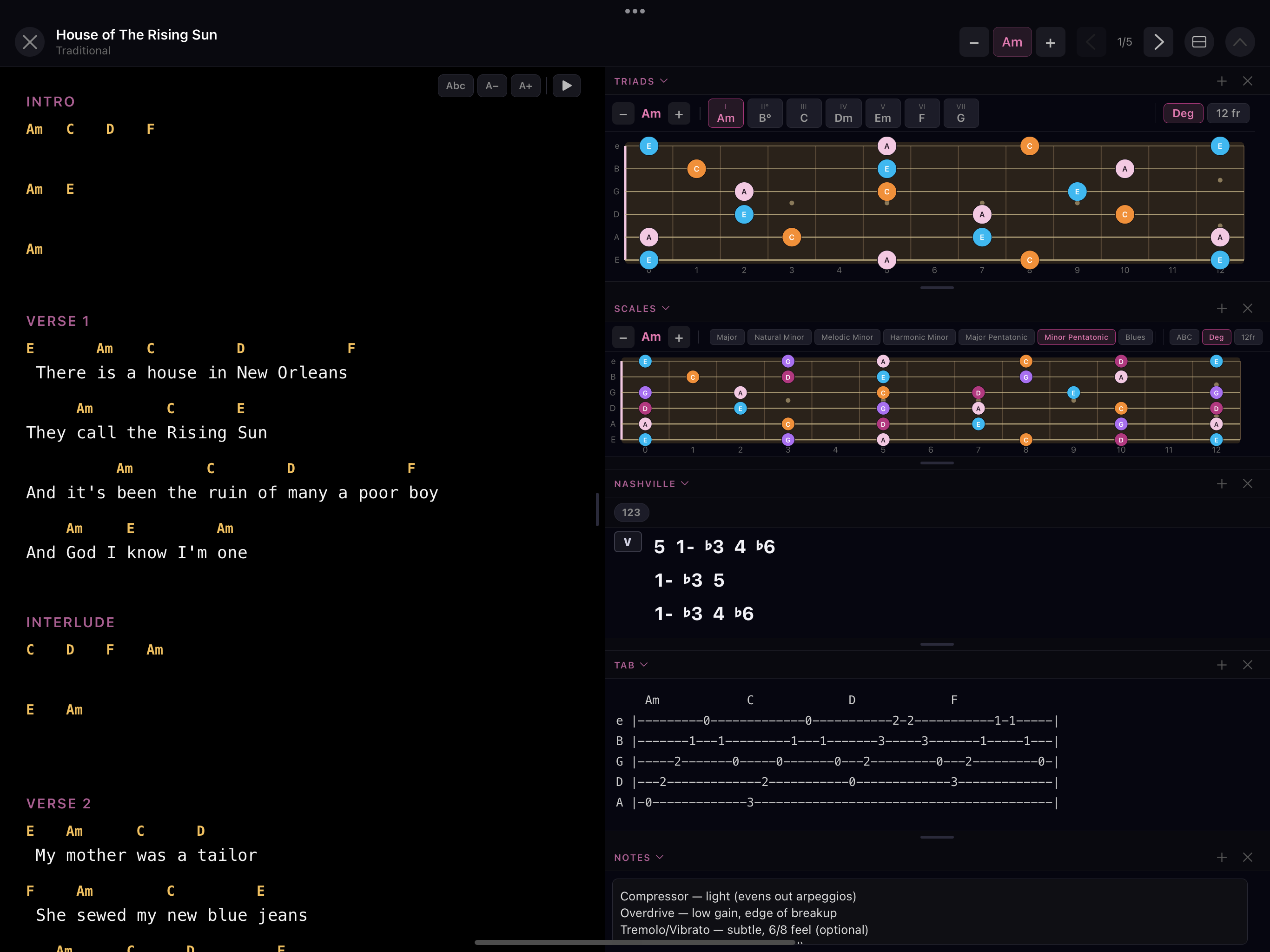Screen dimensions: 1270x952
Task: Choose the Harmonic Minor scale
Action: pyautogui.click(x=919, y=337)
